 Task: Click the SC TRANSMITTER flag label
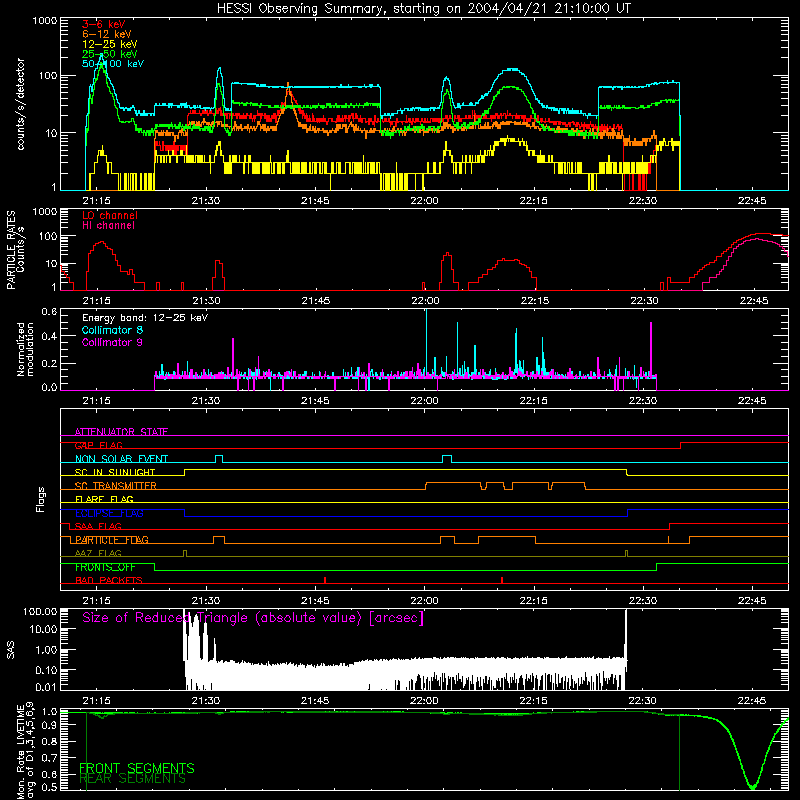pyautogui.click(x=116, y=486)
